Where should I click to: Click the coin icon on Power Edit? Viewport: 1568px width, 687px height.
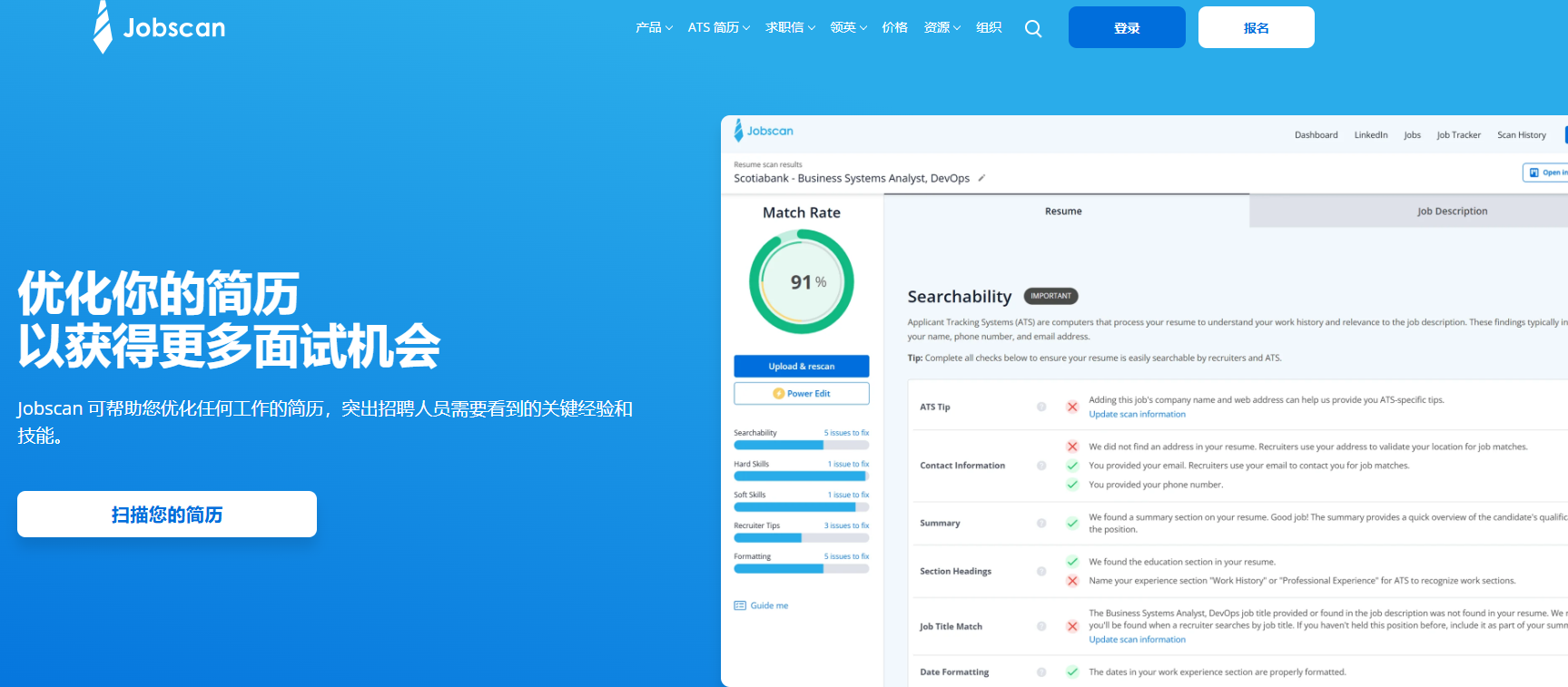pos(778,394)
